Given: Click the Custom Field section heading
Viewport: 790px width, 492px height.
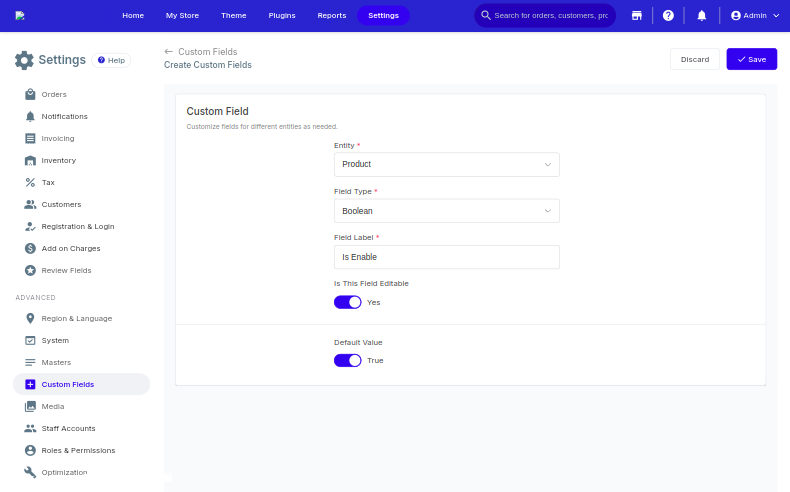Looking at the screenshot, I should point(217,111).
